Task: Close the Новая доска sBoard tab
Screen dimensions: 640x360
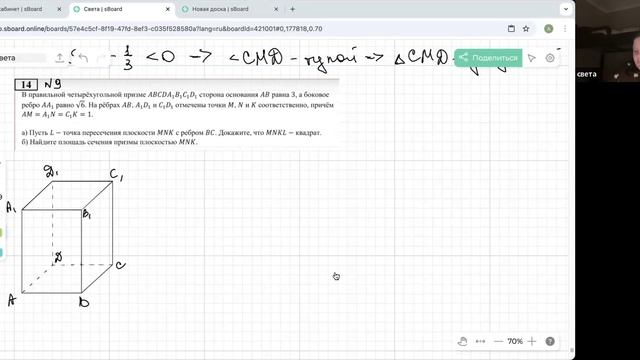Action: (x=276, y=9)
